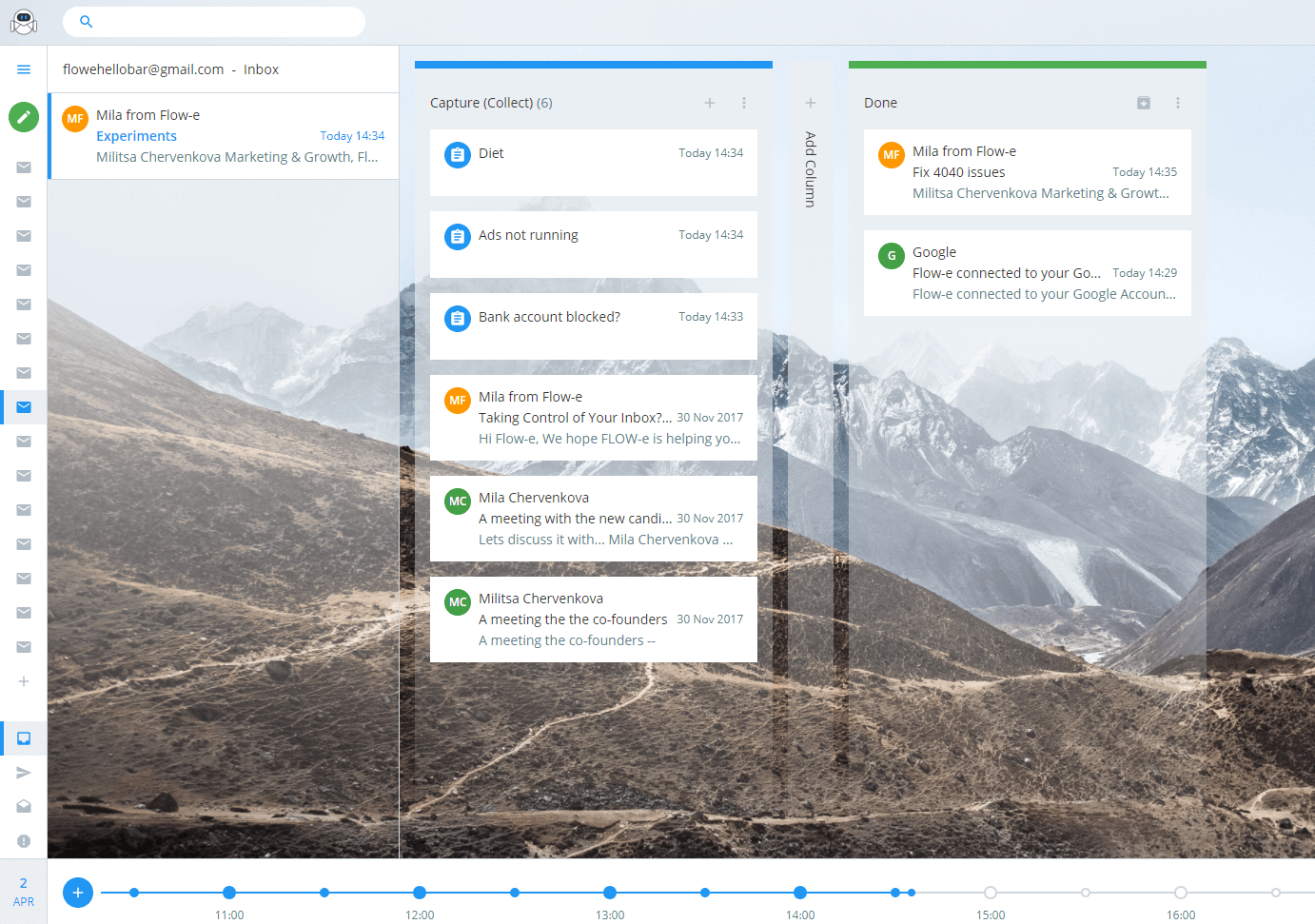Screen dimensions: 1315x924
Task: Open the hamburger menu in the sidebar
Action: click(24, 69)
